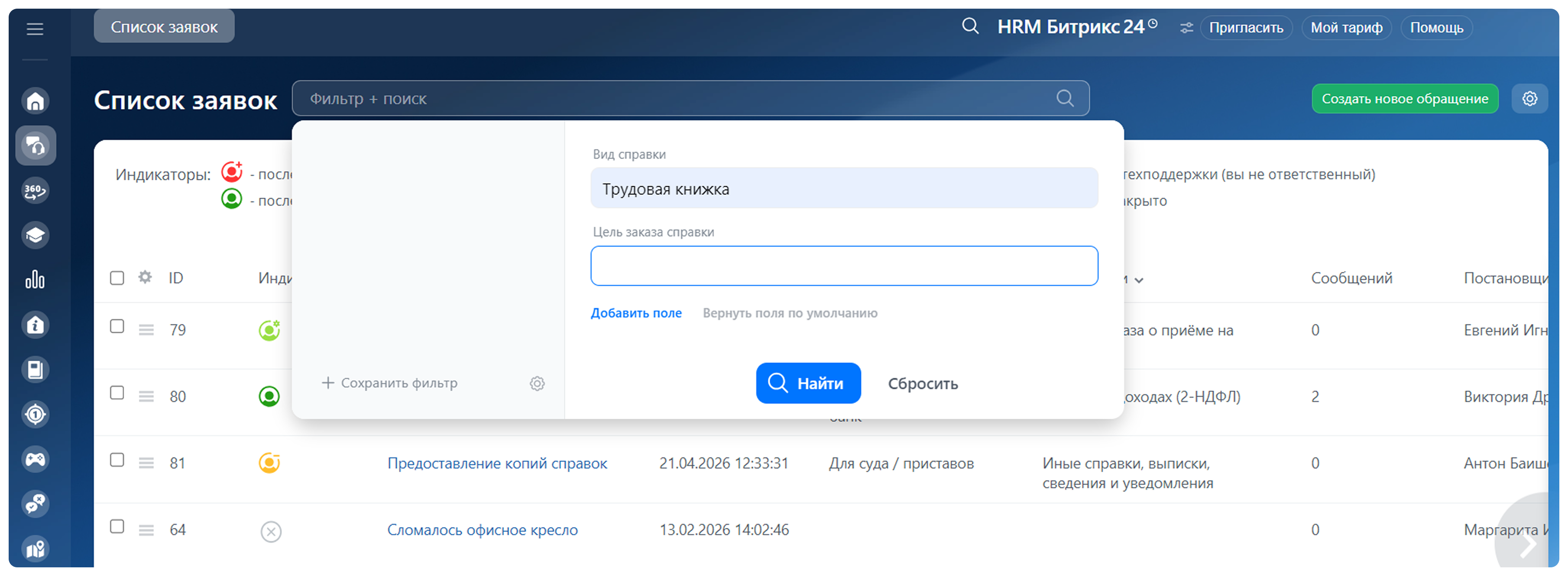
Task: Click the search magnifier in the top bar
Action: (x=970, y=26)
